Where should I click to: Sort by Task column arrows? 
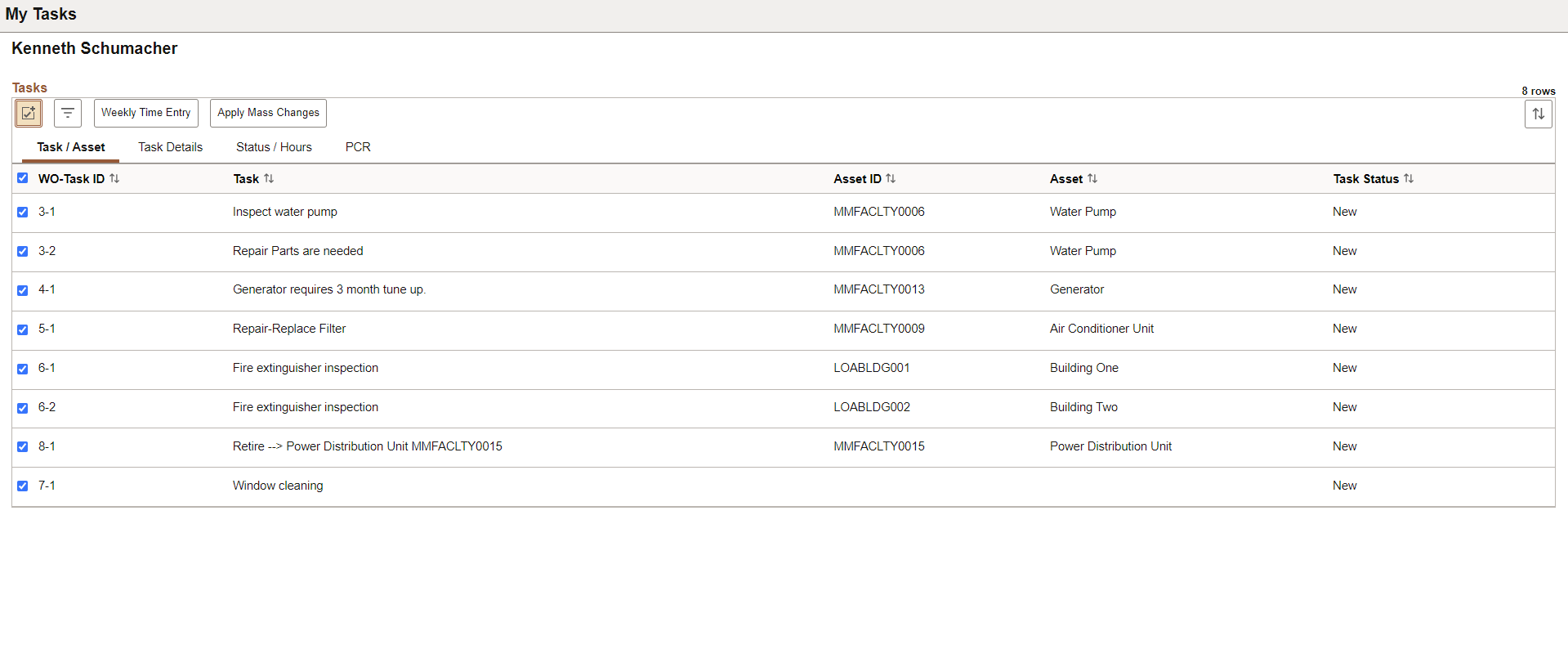(x=269, y=178)
